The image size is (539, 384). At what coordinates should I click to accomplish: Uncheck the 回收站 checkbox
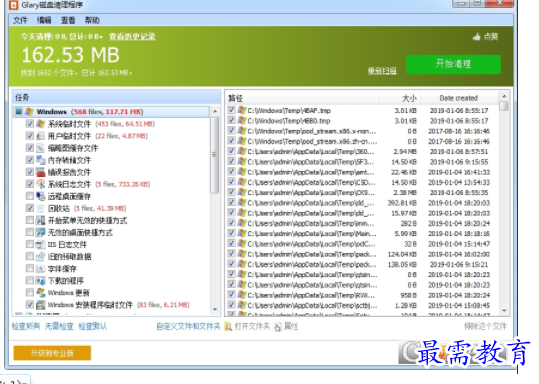[30, 208]
